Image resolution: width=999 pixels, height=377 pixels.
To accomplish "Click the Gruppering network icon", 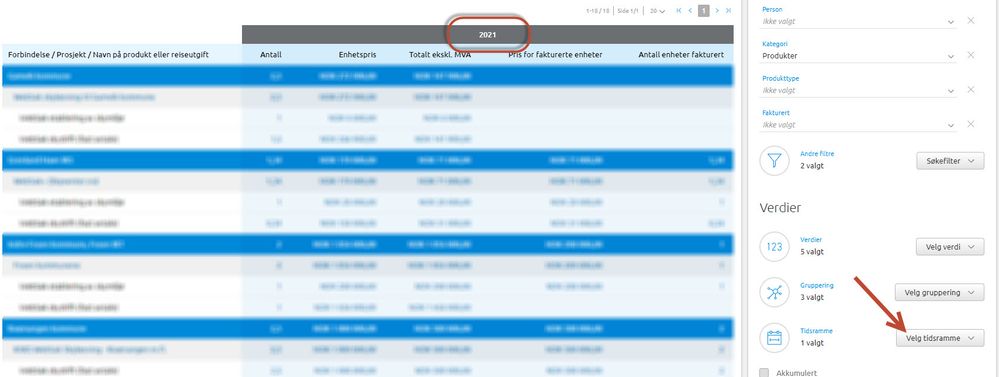I will pos(775,292).
